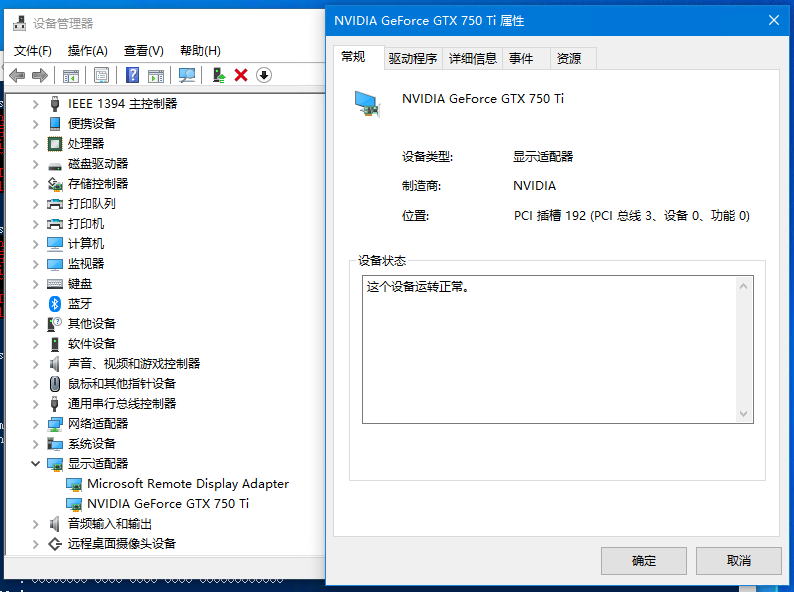Image resolution: width=794 pixels, height=592 pixels.
Task: Expand the 网络适配器 category
Action: pos(36,424)
